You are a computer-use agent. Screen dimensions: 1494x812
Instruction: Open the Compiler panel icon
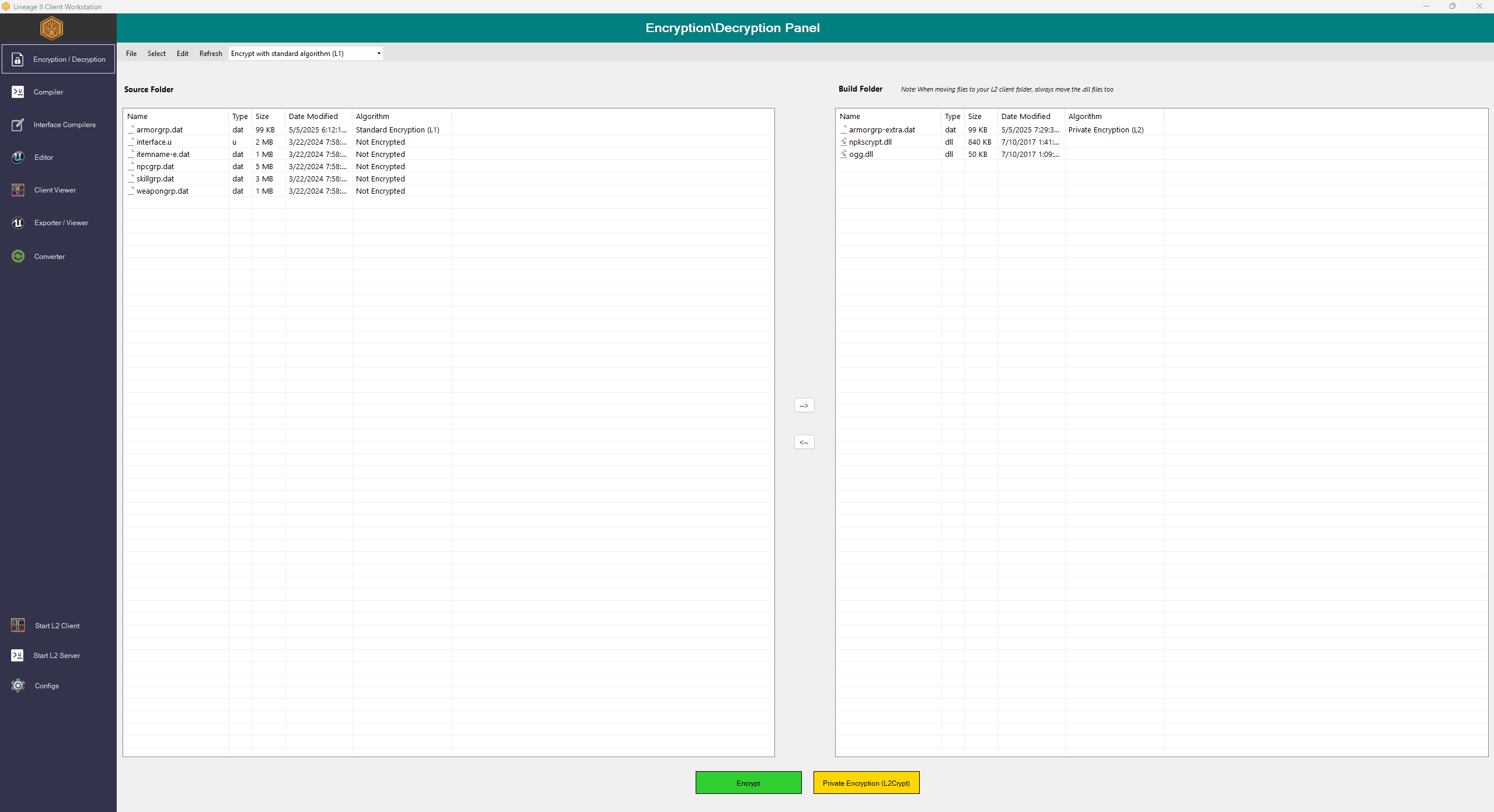(x=18, y=92)
